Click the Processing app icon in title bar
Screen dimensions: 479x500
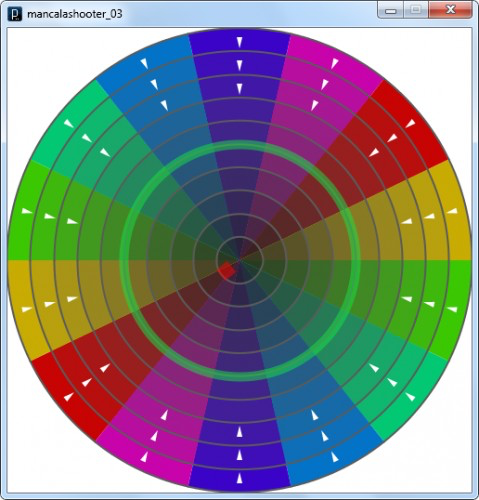click(15, 14)
